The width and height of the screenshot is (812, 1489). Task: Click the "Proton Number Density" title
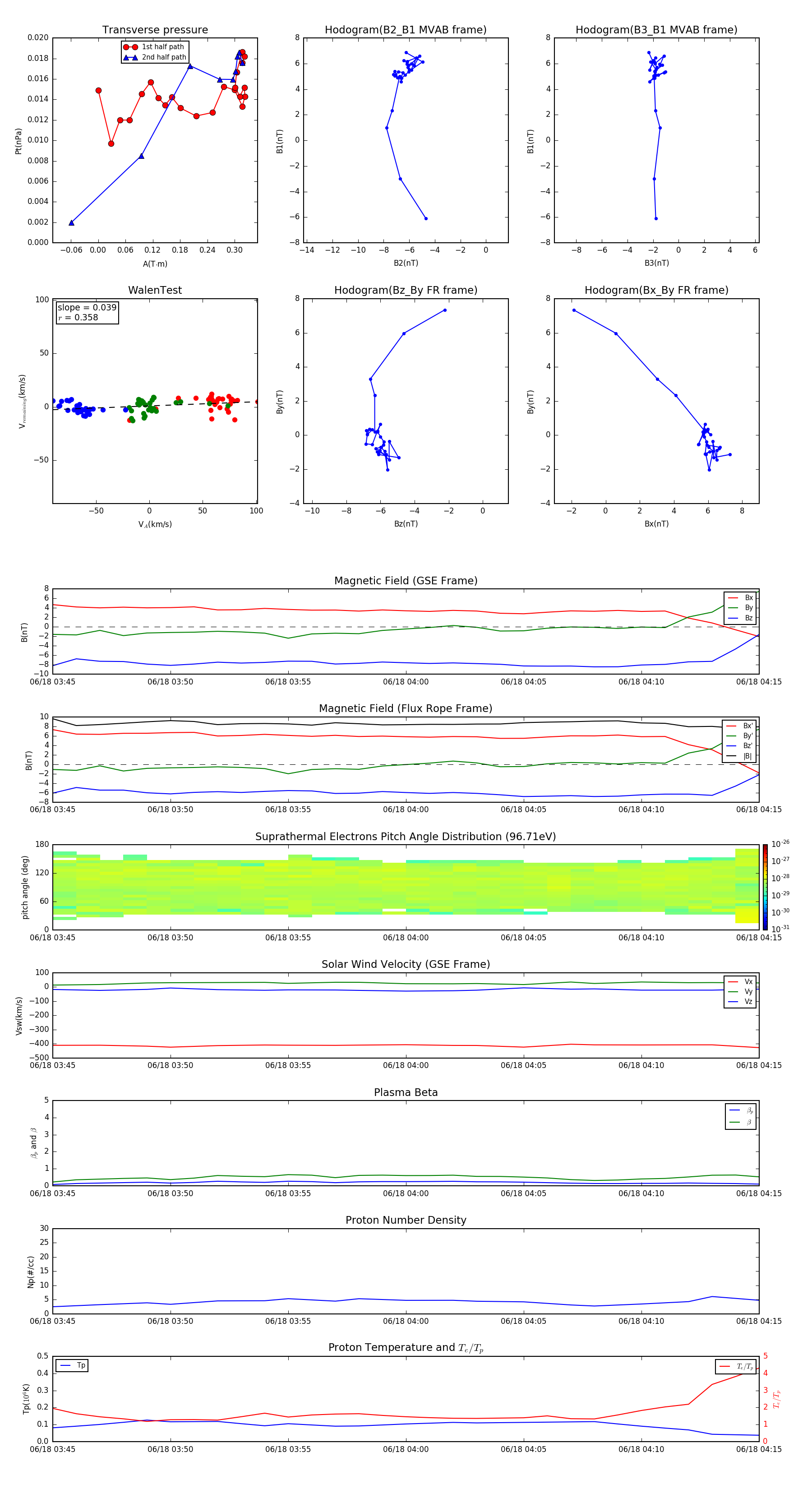pyautogui.click(x=406, y=1220)
